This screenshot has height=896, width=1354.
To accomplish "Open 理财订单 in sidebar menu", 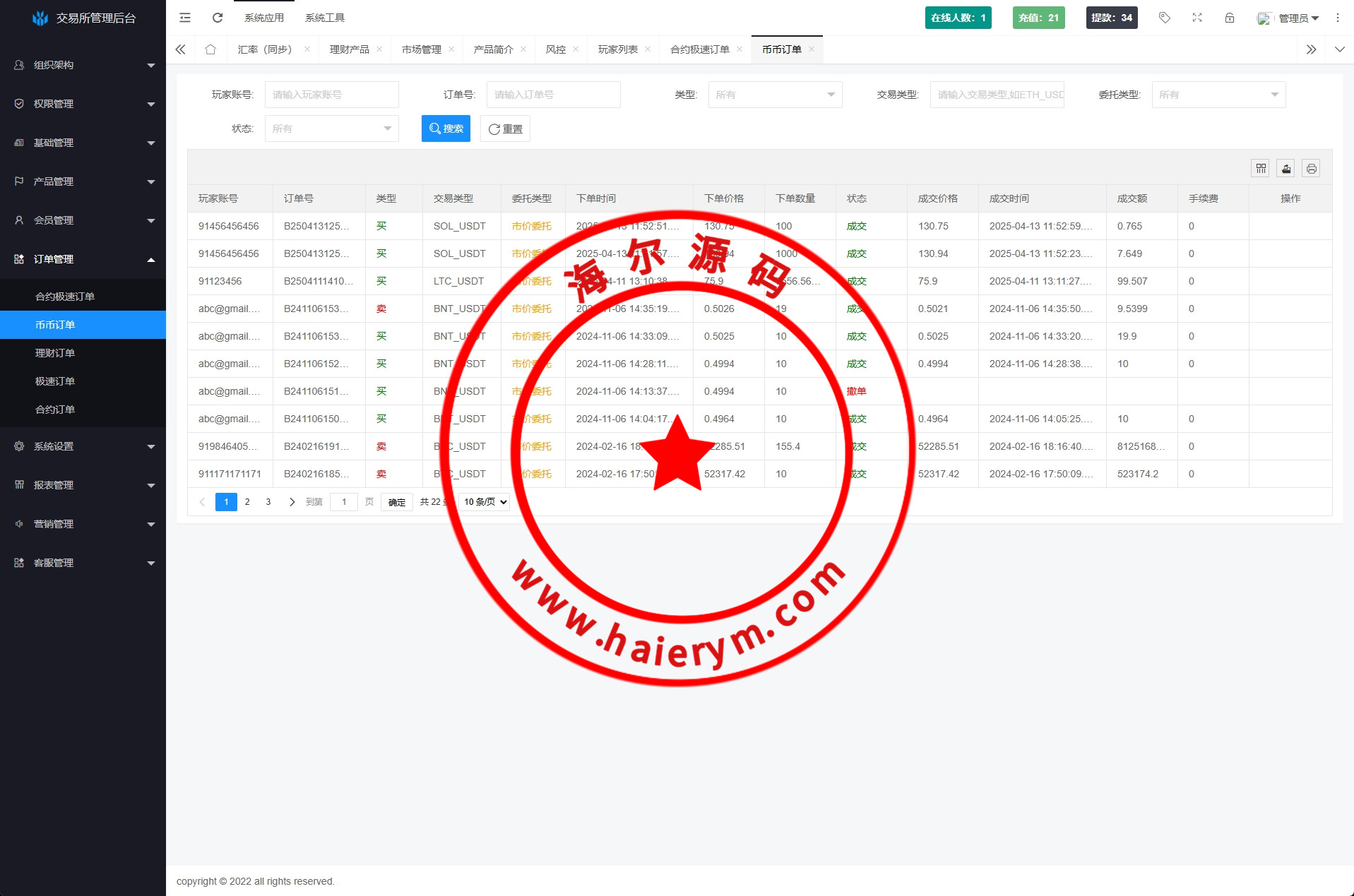I will (55, 353).
